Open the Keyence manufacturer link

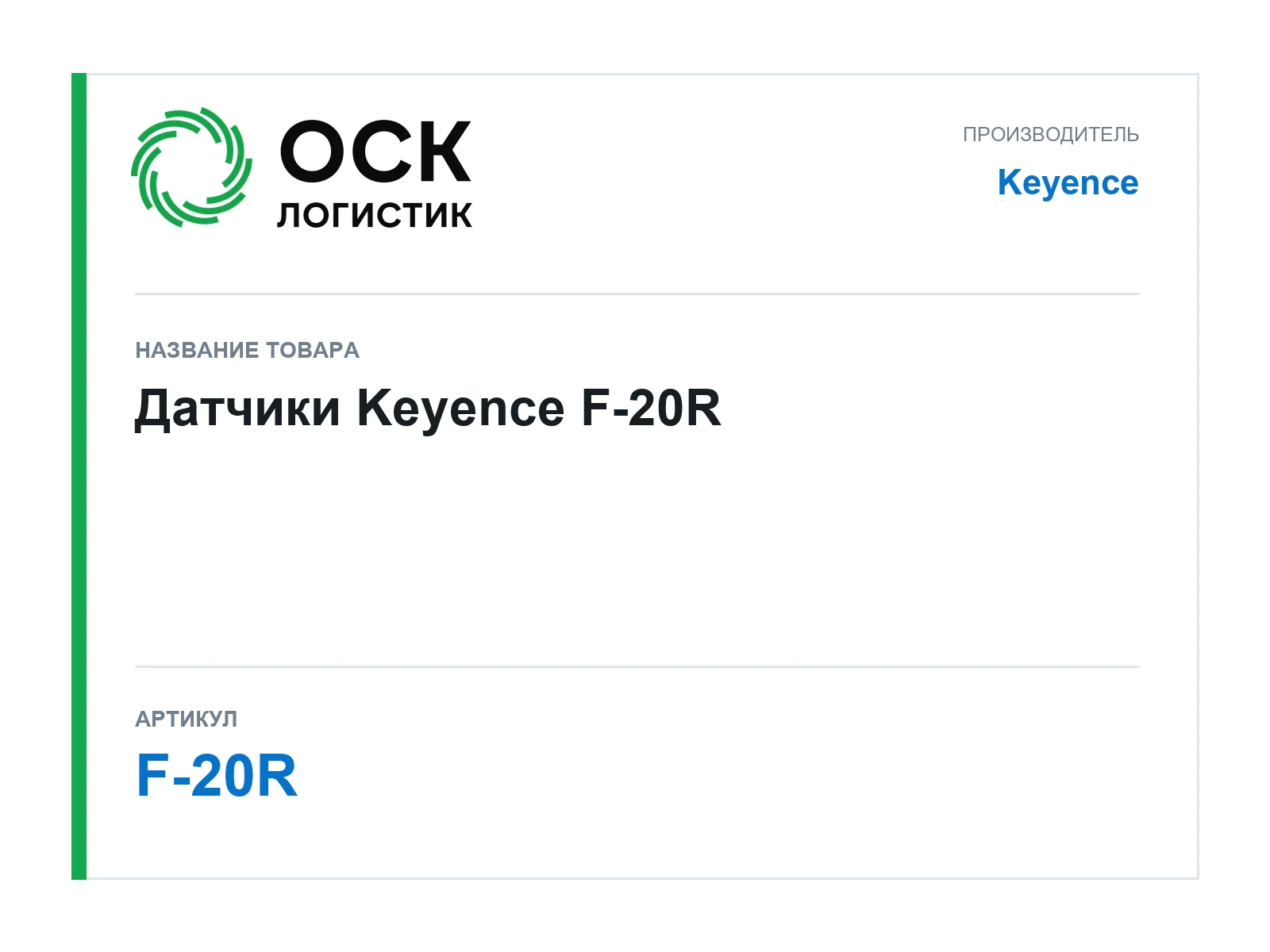(1068, 183)
